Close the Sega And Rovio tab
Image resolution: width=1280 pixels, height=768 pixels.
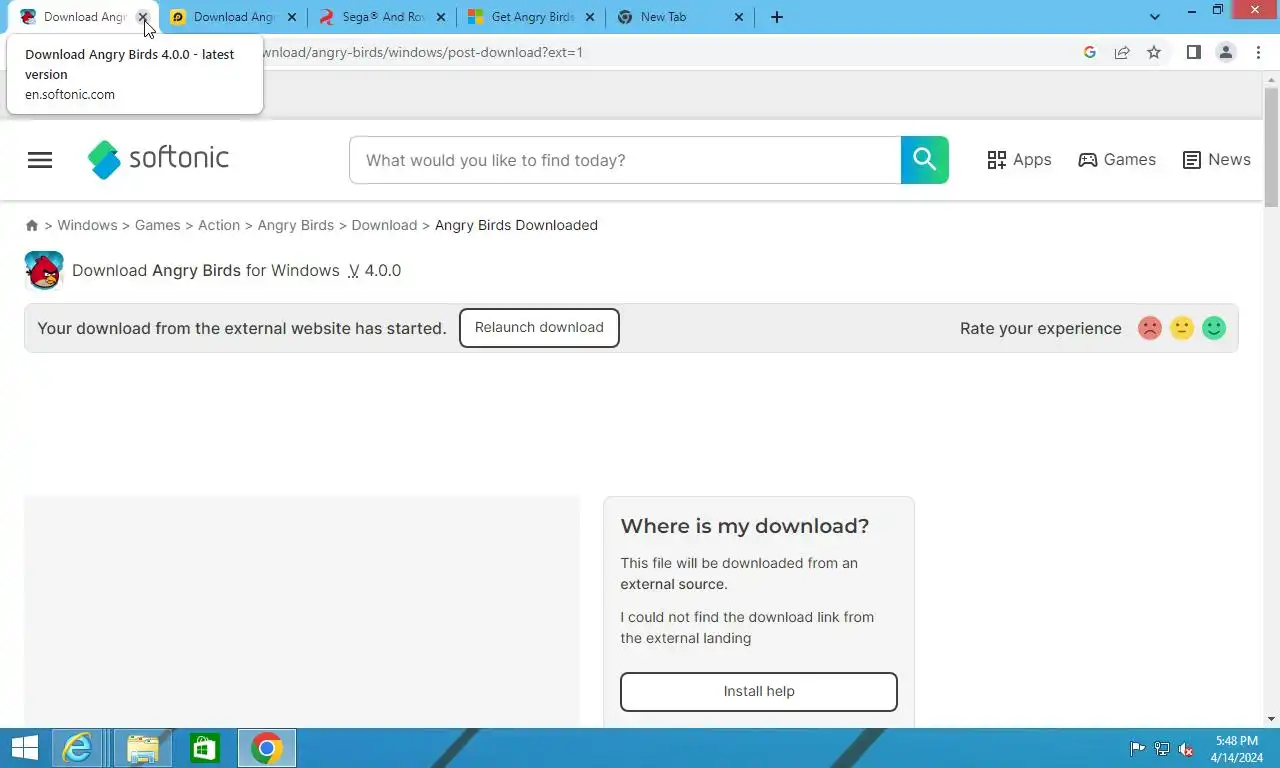tap(441, 17)
